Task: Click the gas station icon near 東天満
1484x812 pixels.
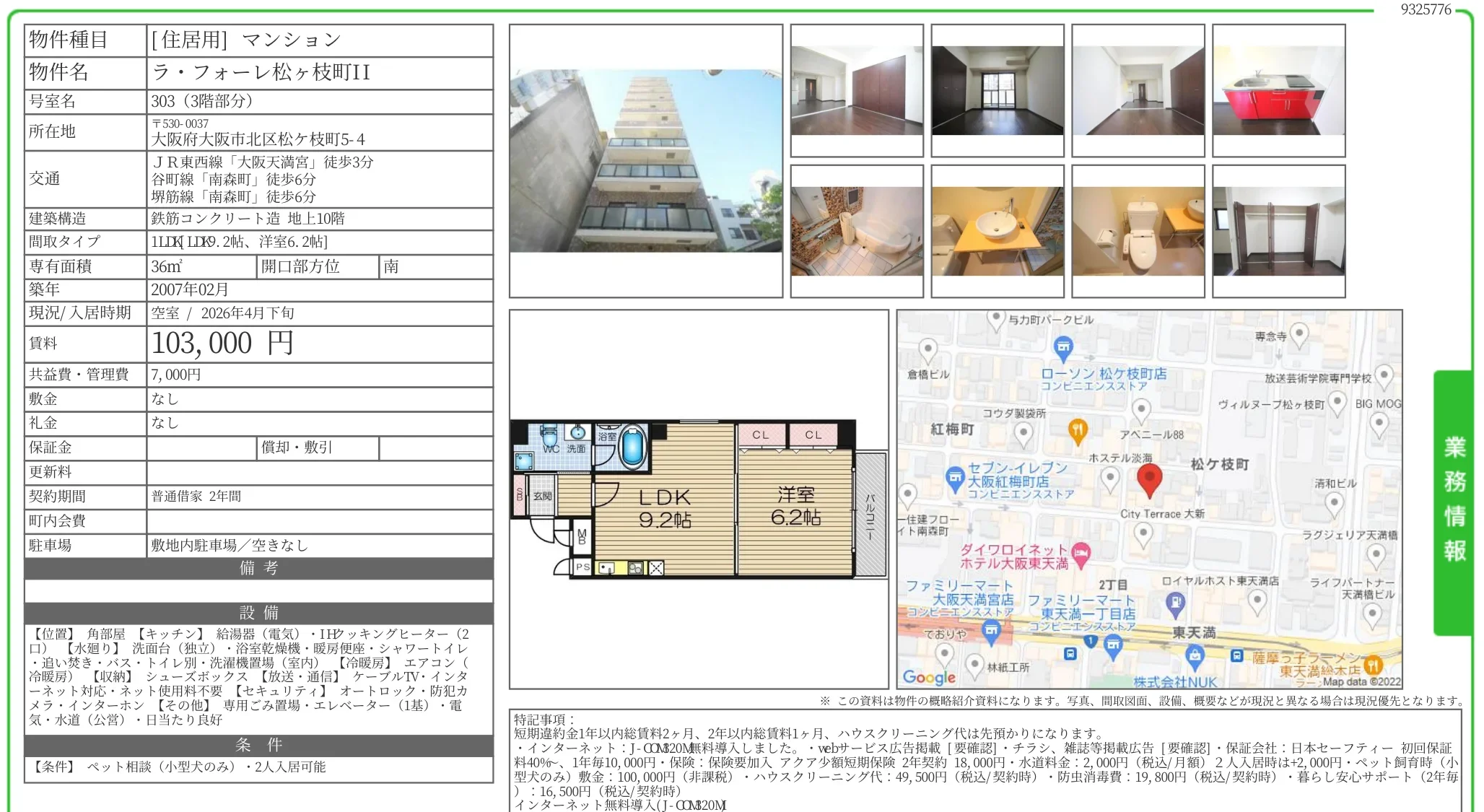Action: [1176, 602]
